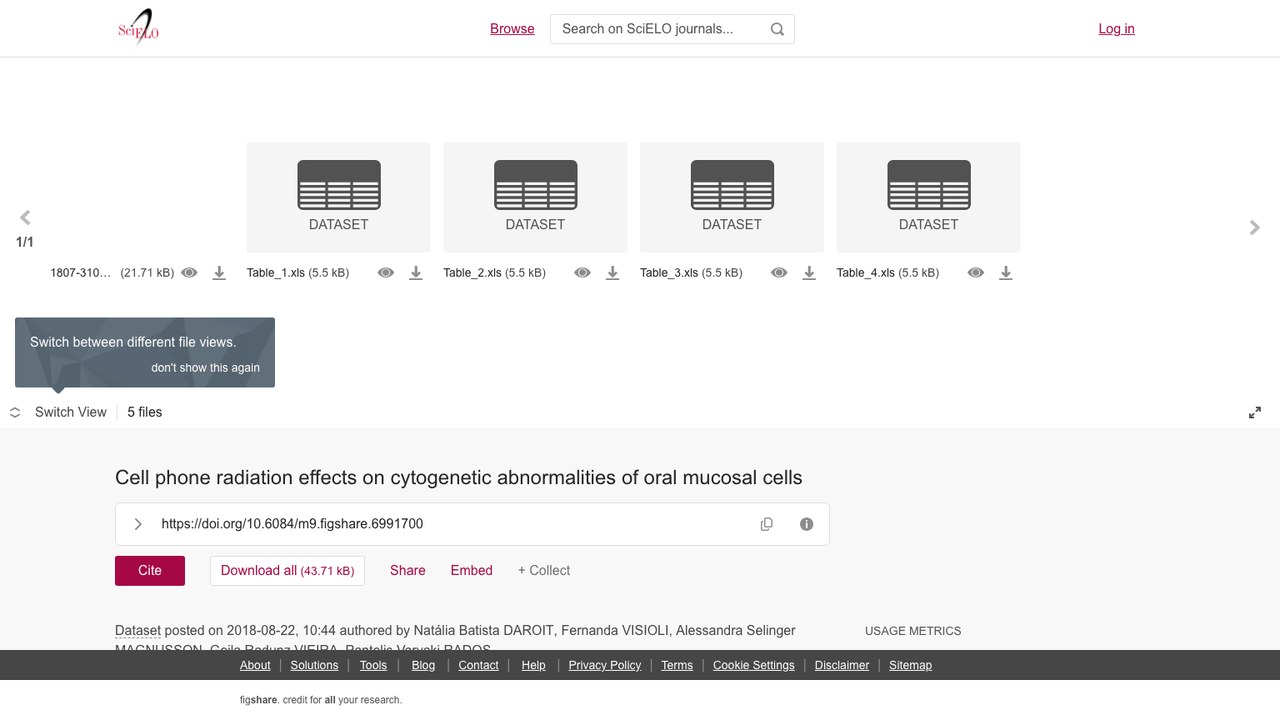Open the About footer link
This screenshot has width=1280, height=720.
(255, 665)
